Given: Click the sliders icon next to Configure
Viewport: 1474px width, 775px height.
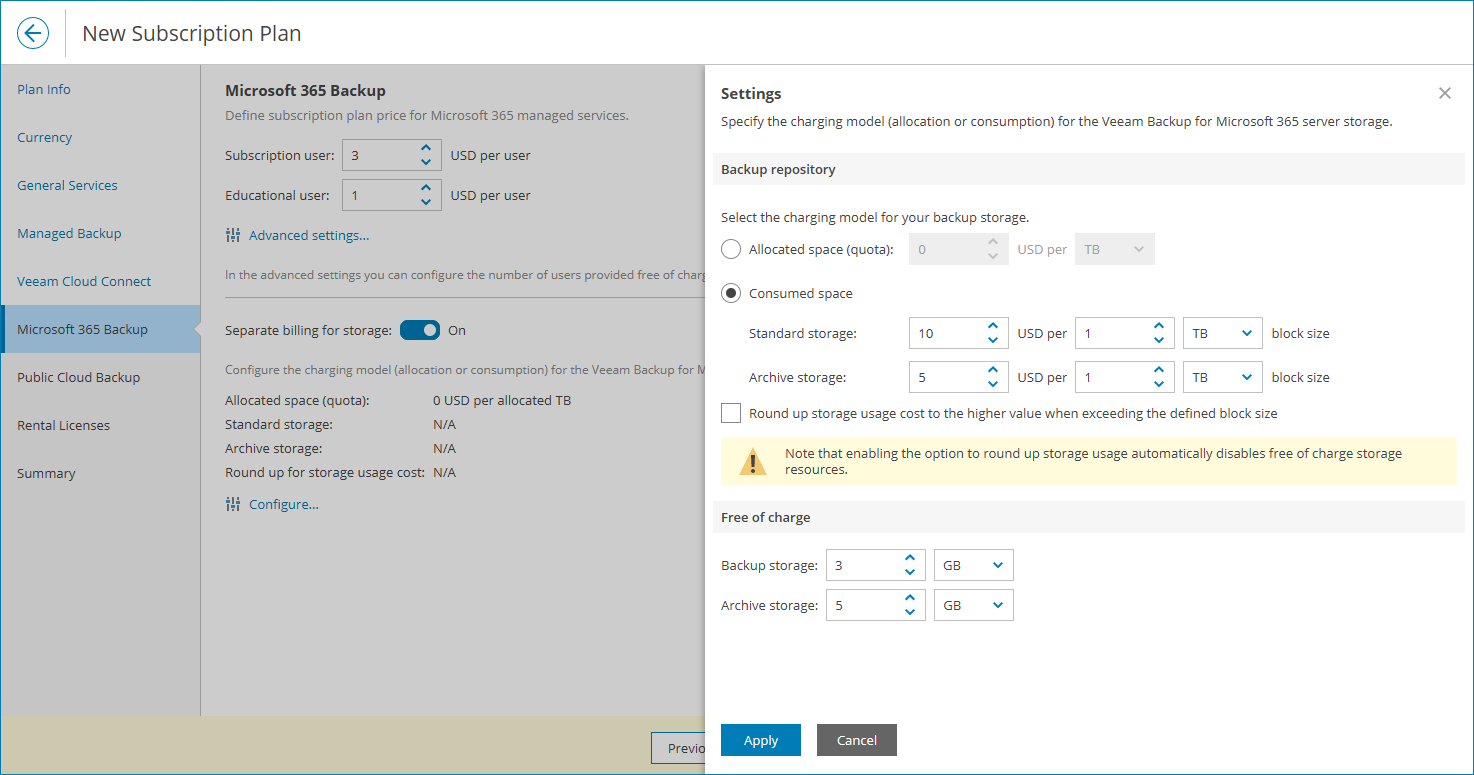Looking at the screenshot, I should [x=232, y=503].
